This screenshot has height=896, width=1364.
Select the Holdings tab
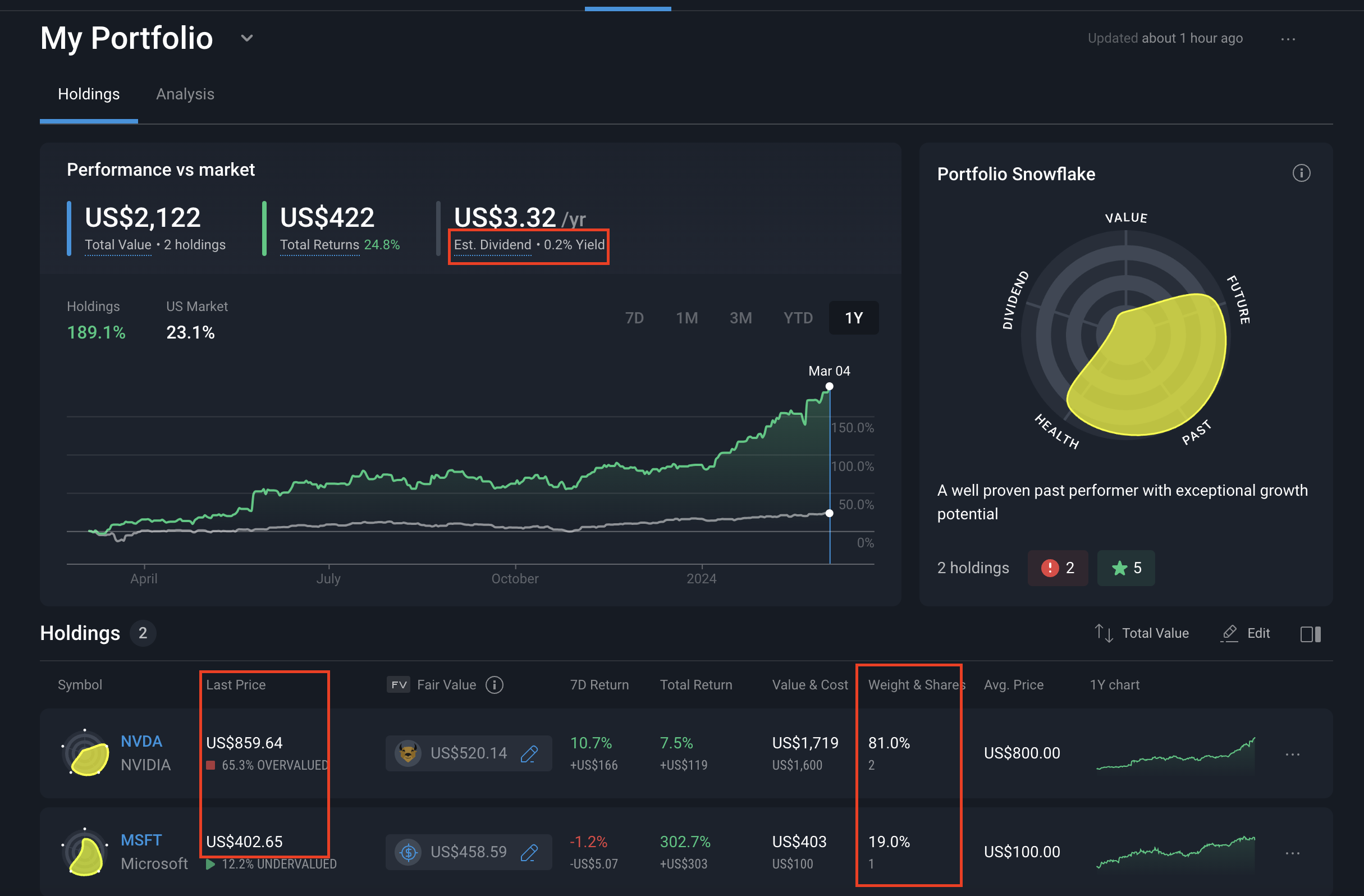point(89,93)
